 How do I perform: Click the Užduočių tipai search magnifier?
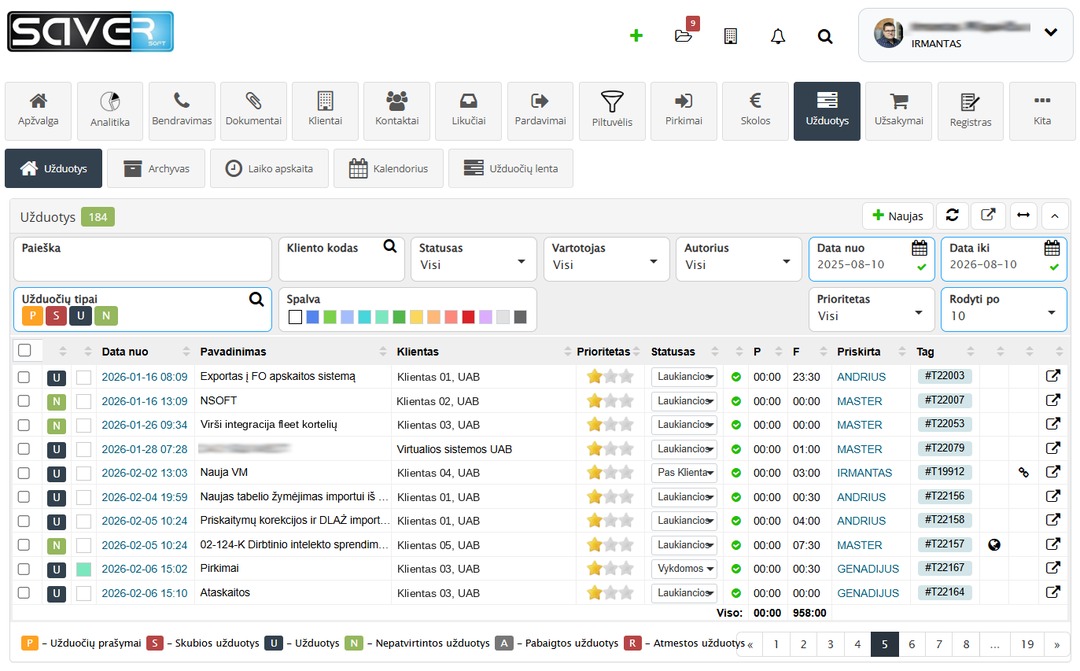tap(256, 299)
